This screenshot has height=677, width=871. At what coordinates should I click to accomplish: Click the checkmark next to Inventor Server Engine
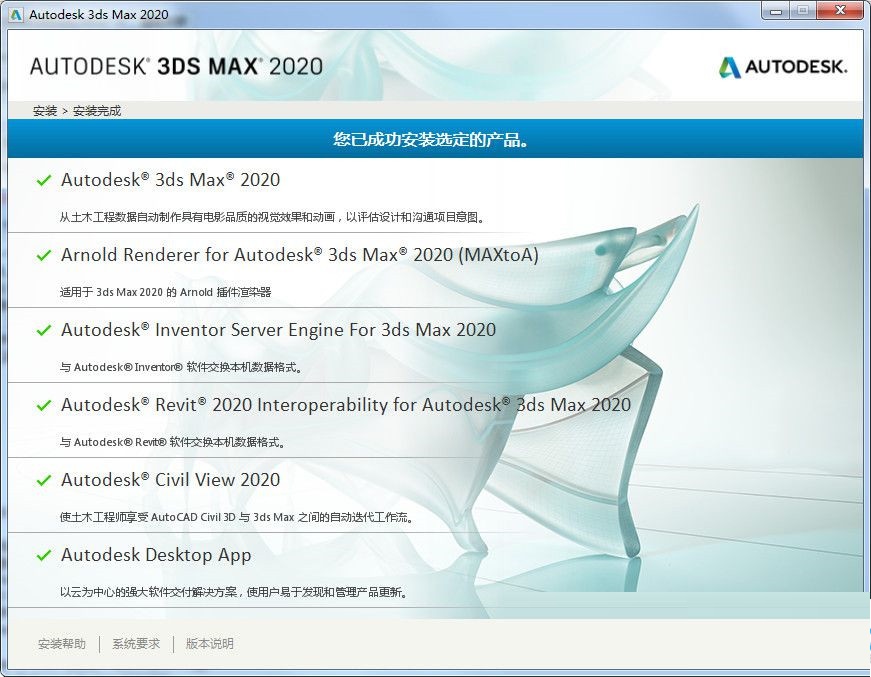click(x=44, y=330)
